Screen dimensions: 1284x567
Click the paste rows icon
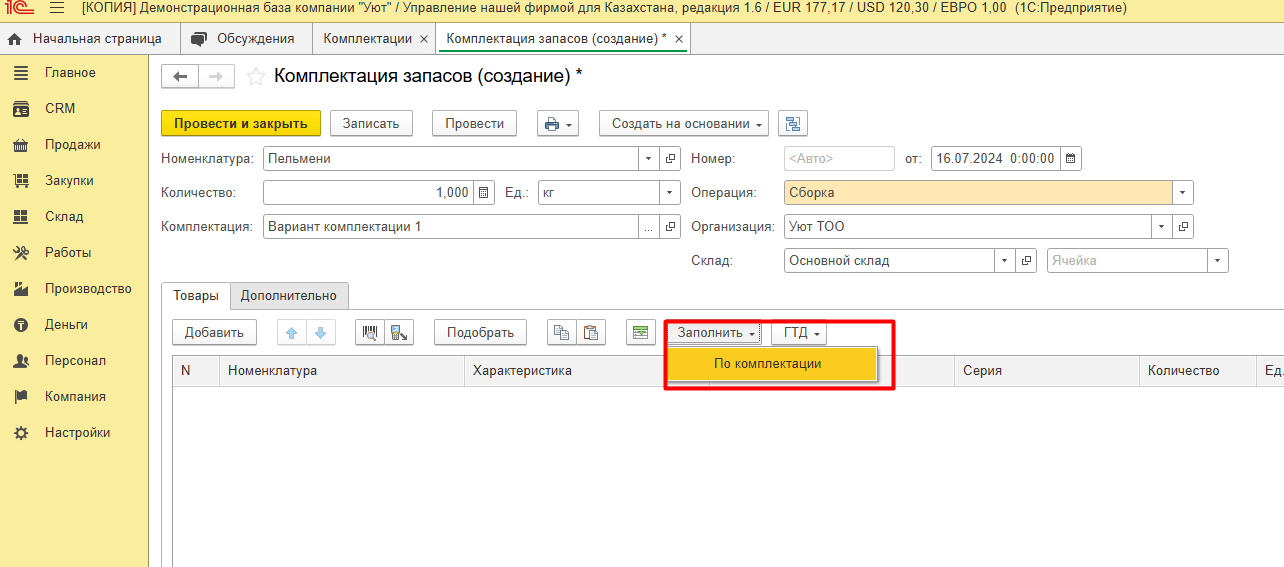(591, 333)
